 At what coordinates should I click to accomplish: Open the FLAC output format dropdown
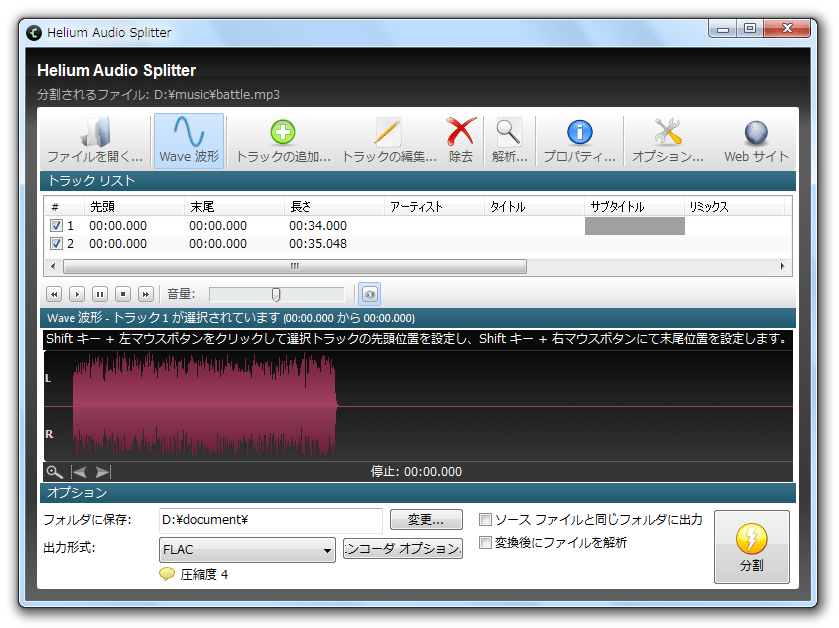pos(247,550)
